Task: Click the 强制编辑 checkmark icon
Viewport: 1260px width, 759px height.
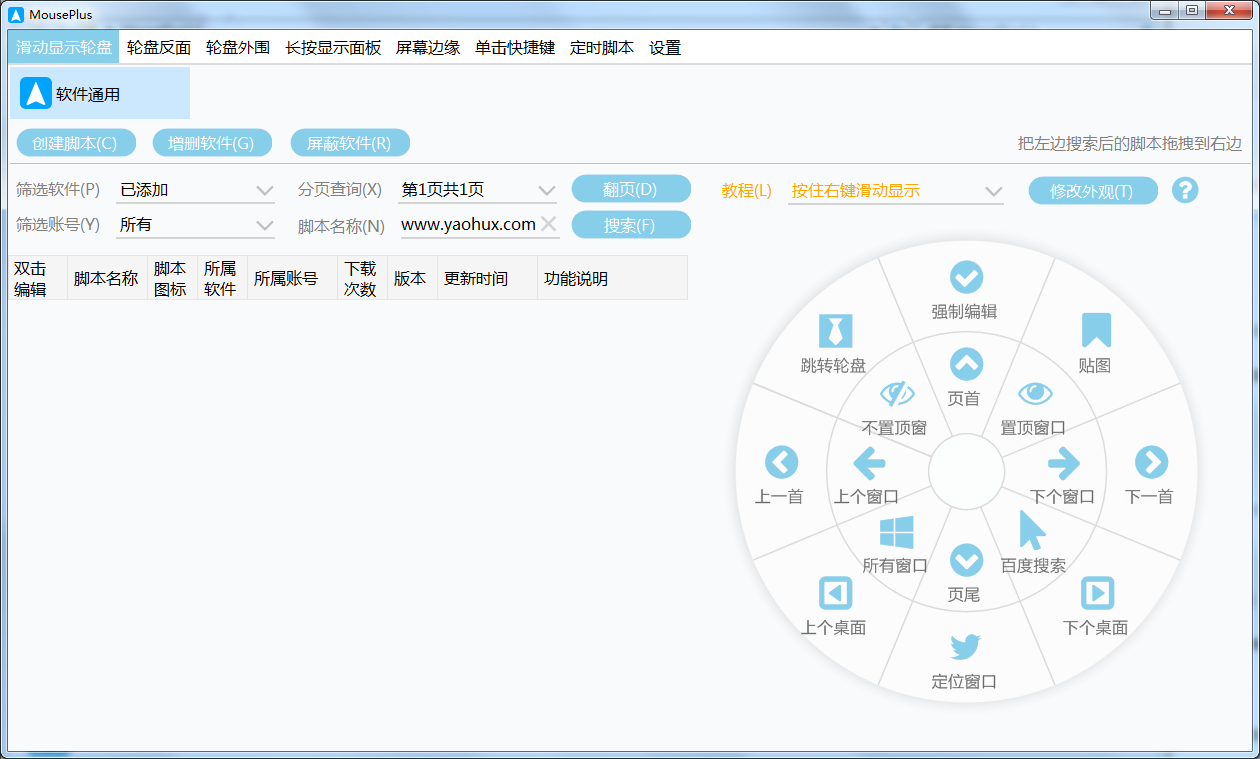Action: pos(965,277)
